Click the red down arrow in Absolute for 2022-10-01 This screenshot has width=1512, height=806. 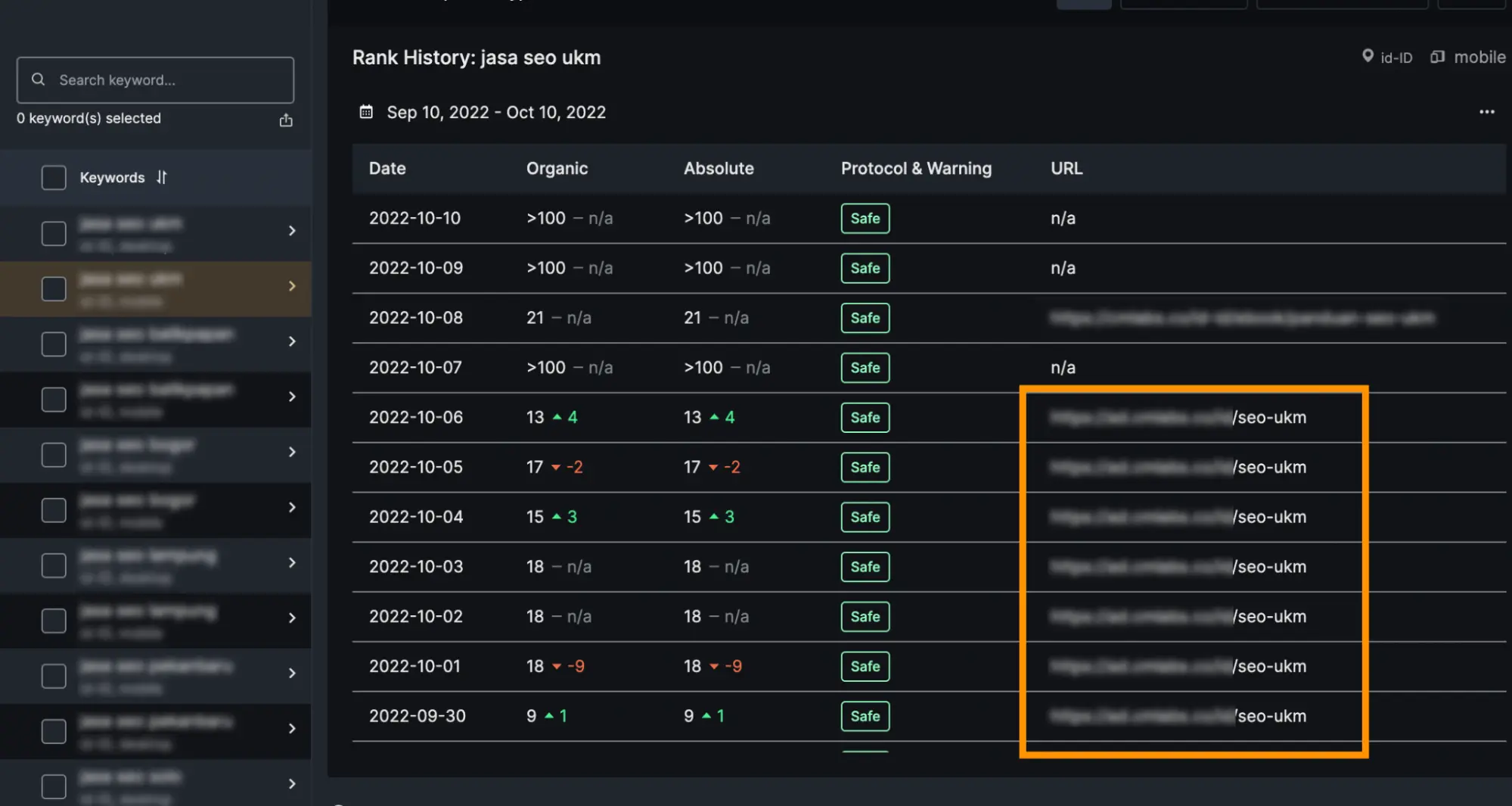713,667
